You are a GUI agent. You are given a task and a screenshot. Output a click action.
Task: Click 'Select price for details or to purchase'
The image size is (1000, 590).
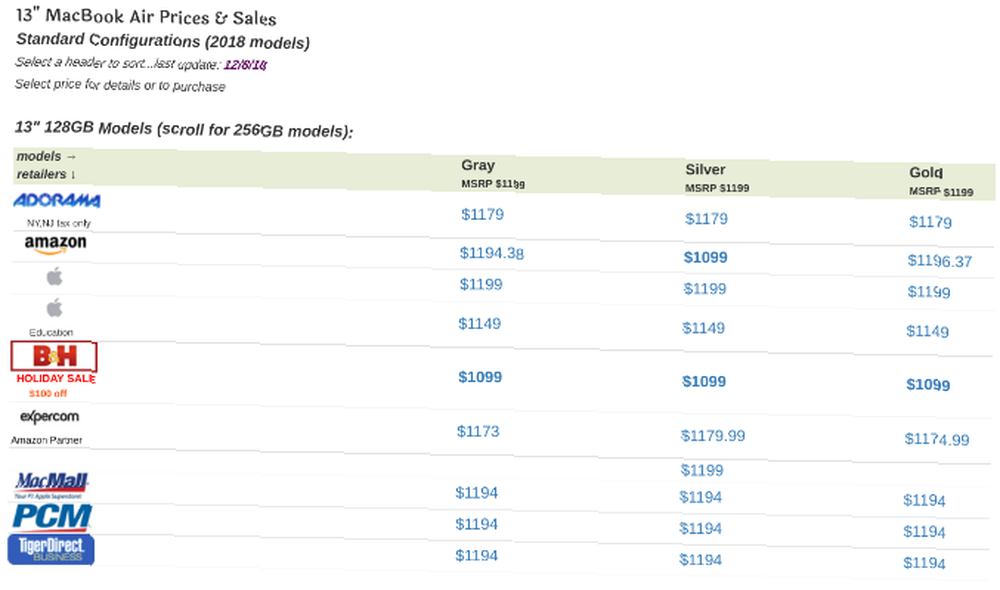point(120,85)
